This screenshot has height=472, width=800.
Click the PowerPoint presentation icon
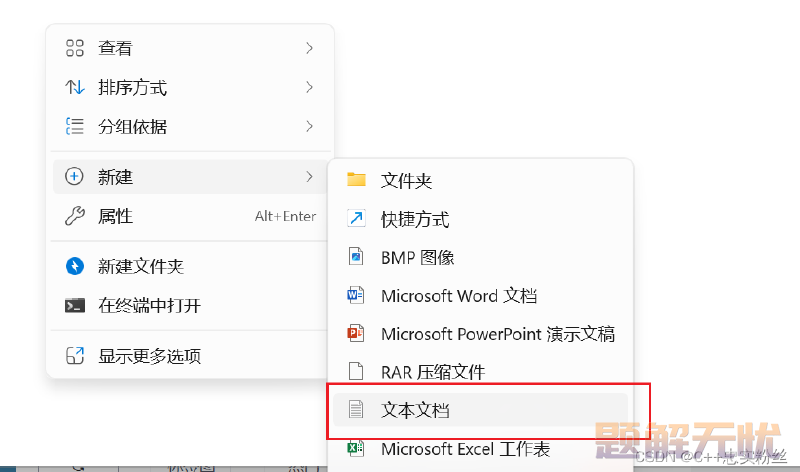tap(356, 333)
